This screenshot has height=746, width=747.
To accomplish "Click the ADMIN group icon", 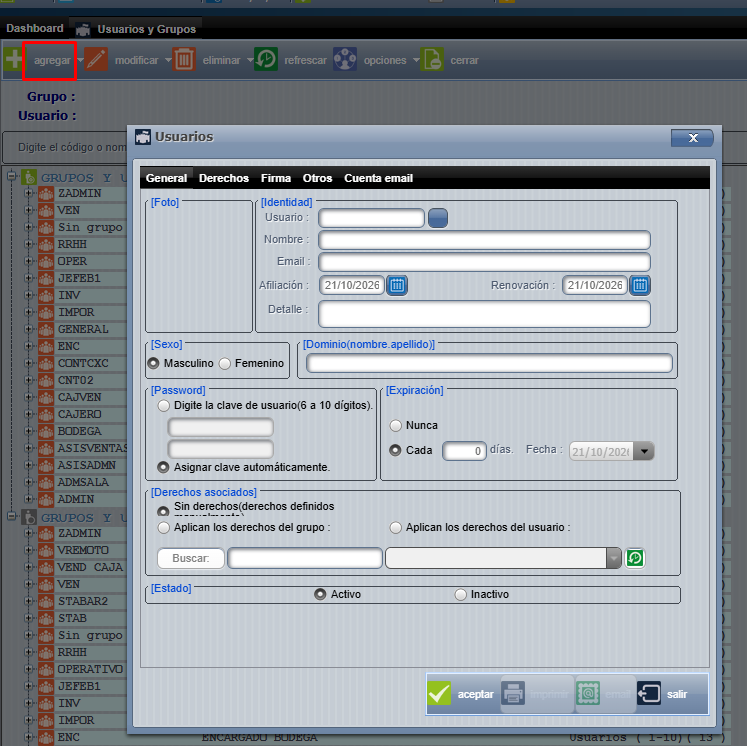I will [x=46, y=499].
